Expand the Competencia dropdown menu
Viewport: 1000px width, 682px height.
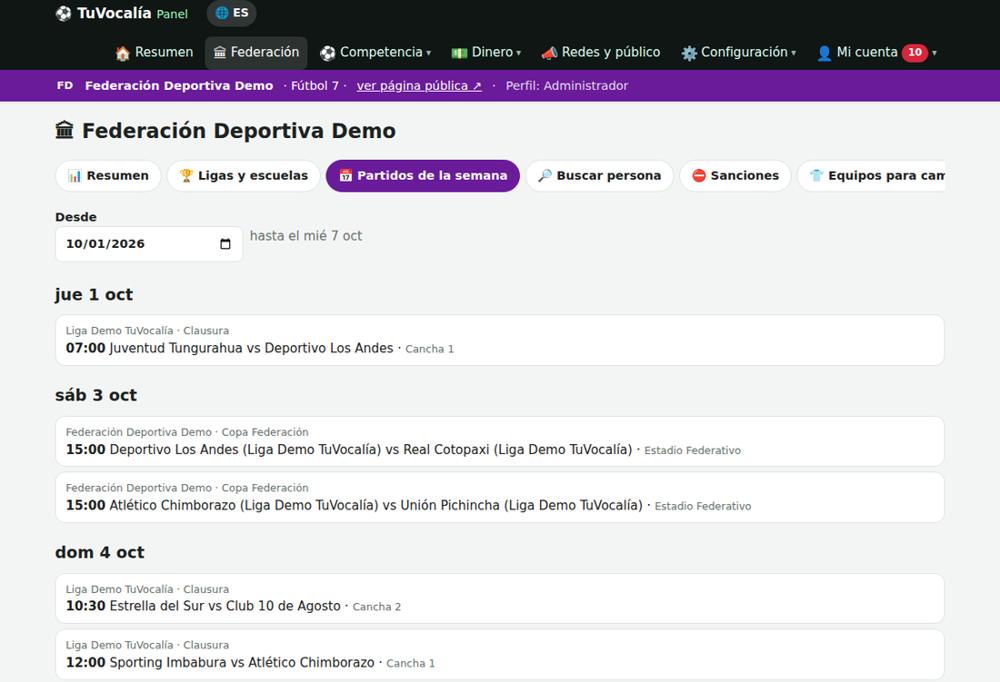coord(376,52)
